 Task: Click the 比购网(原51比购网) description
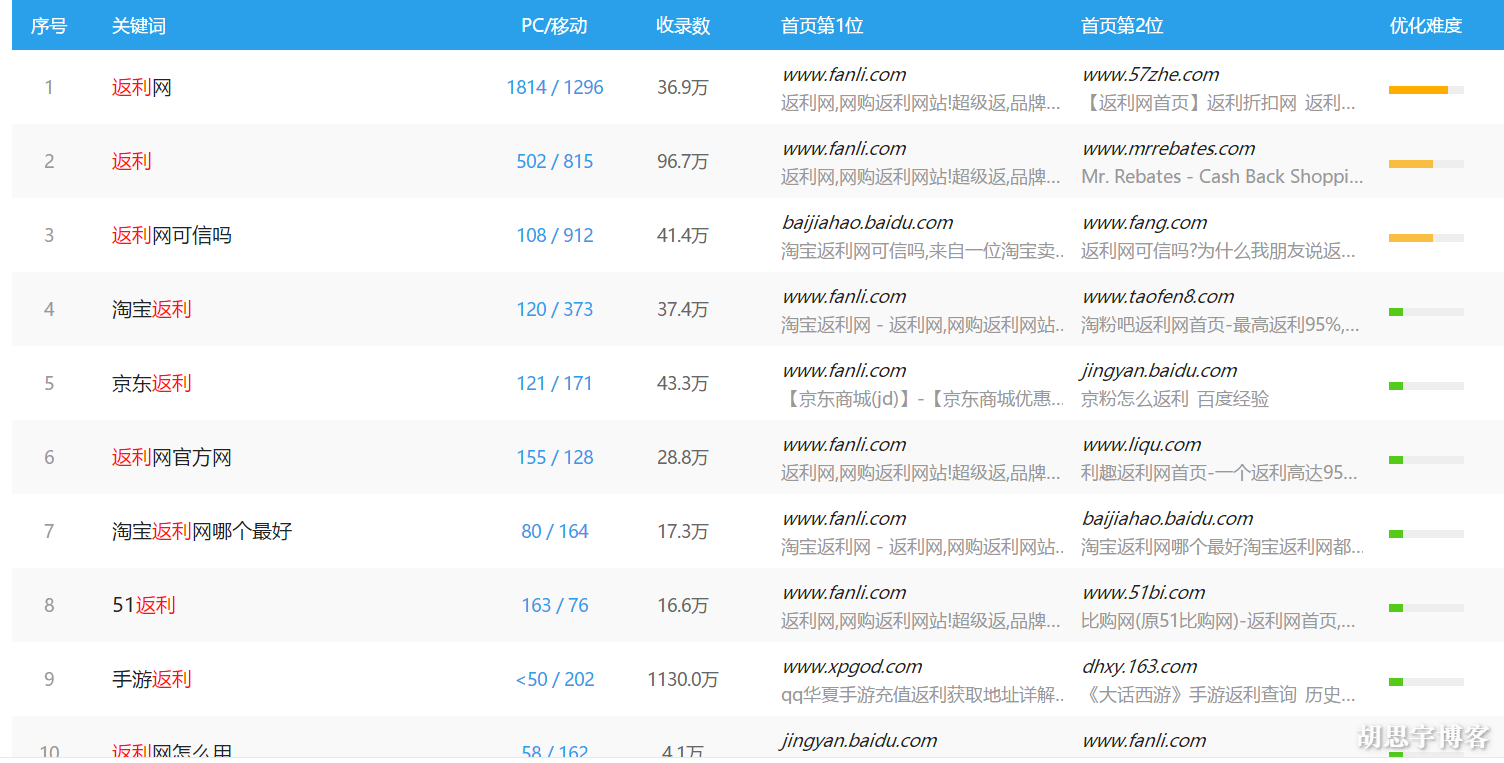tap(1219, 621)
